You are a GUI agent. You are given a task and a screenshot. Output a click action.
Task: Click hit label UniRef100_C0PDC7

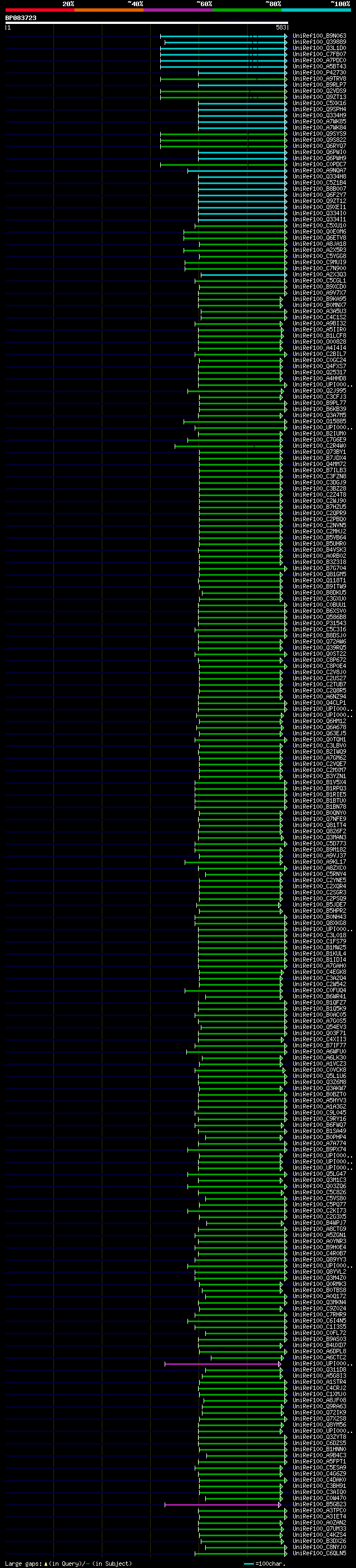click(319, 164)
